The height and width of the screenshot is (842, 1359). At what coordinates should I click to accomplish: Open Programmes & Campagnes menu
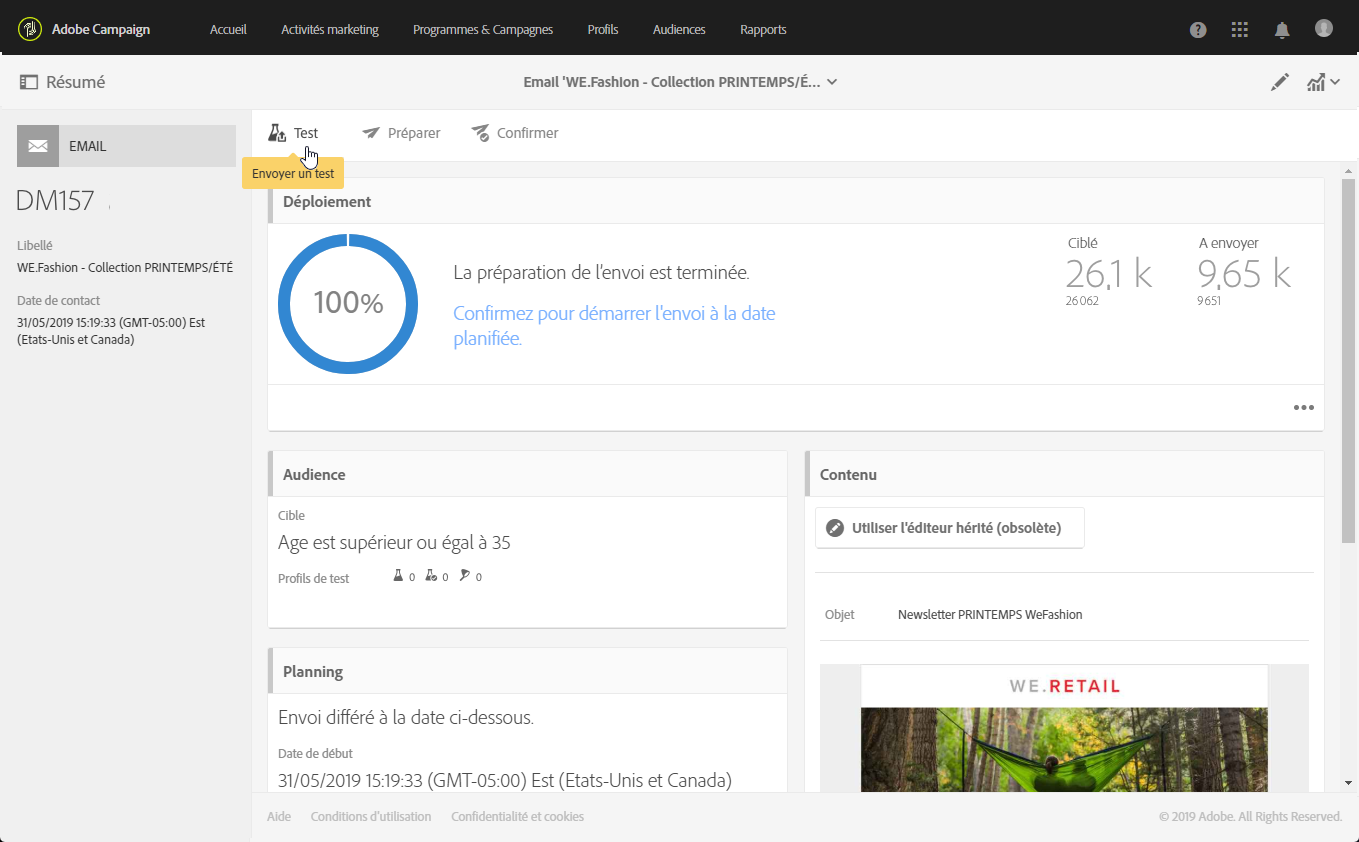(483, 30)
